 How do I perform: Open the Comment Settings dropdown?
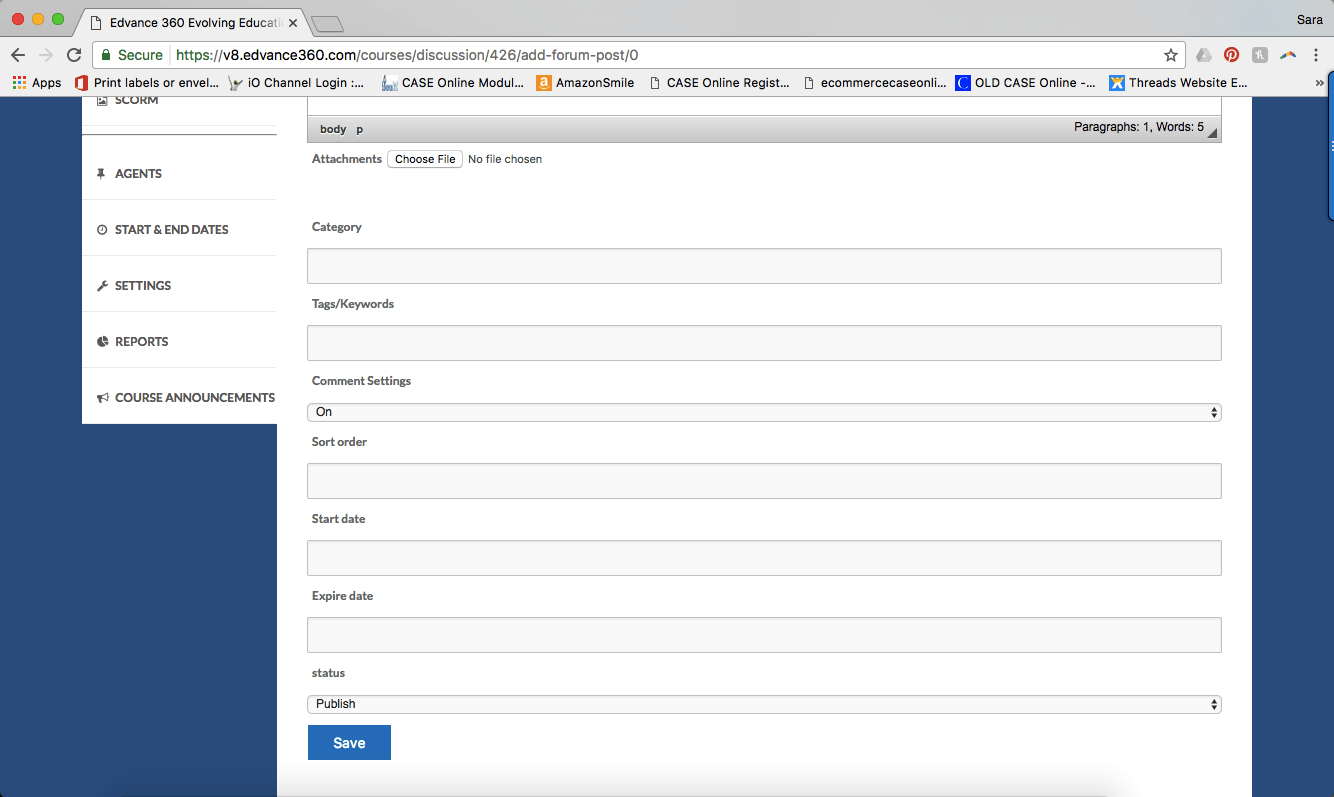pyautogui.click(x=764, y=412)
